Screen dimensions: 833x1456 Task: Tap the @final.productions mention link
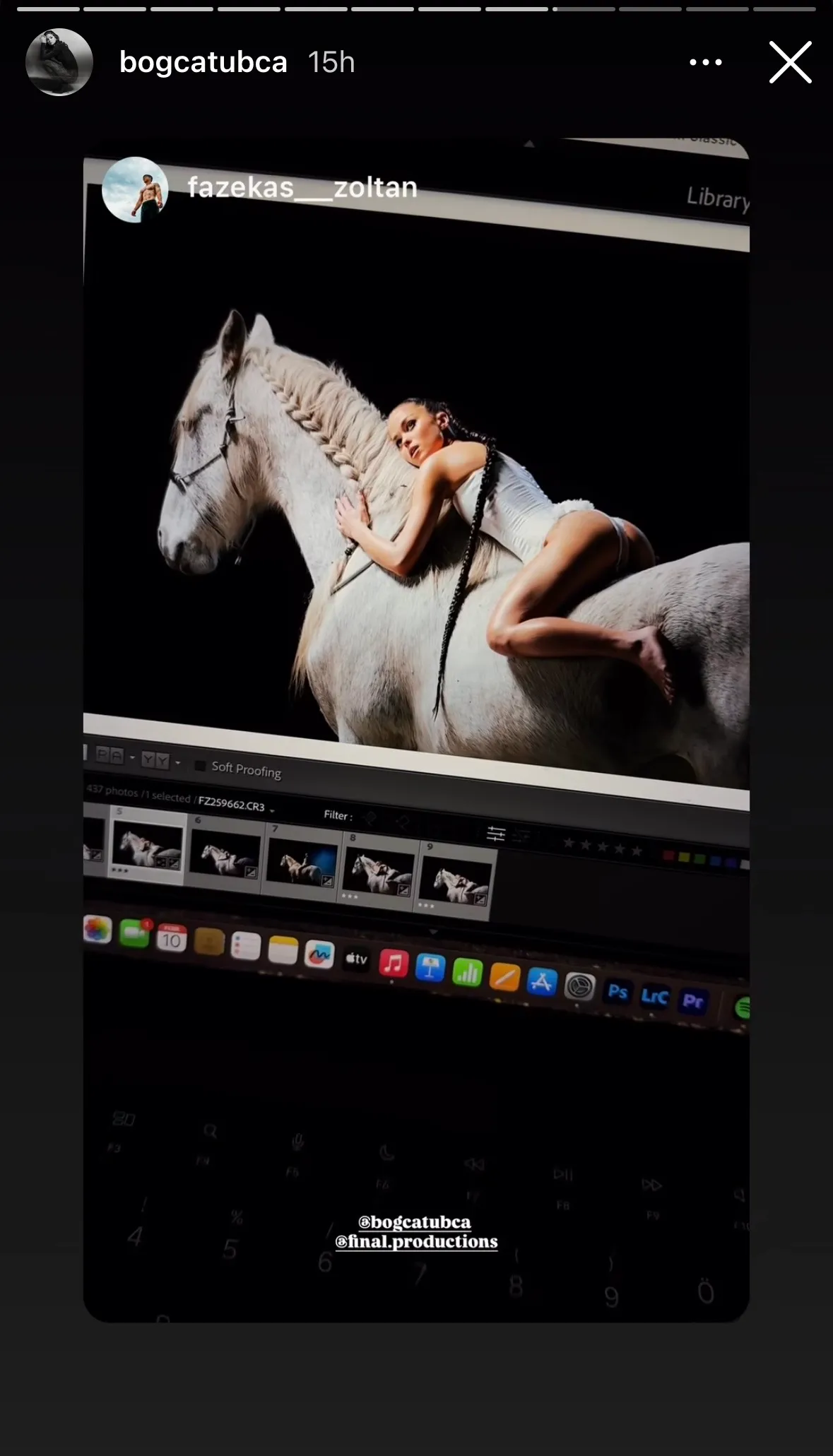416,1241
